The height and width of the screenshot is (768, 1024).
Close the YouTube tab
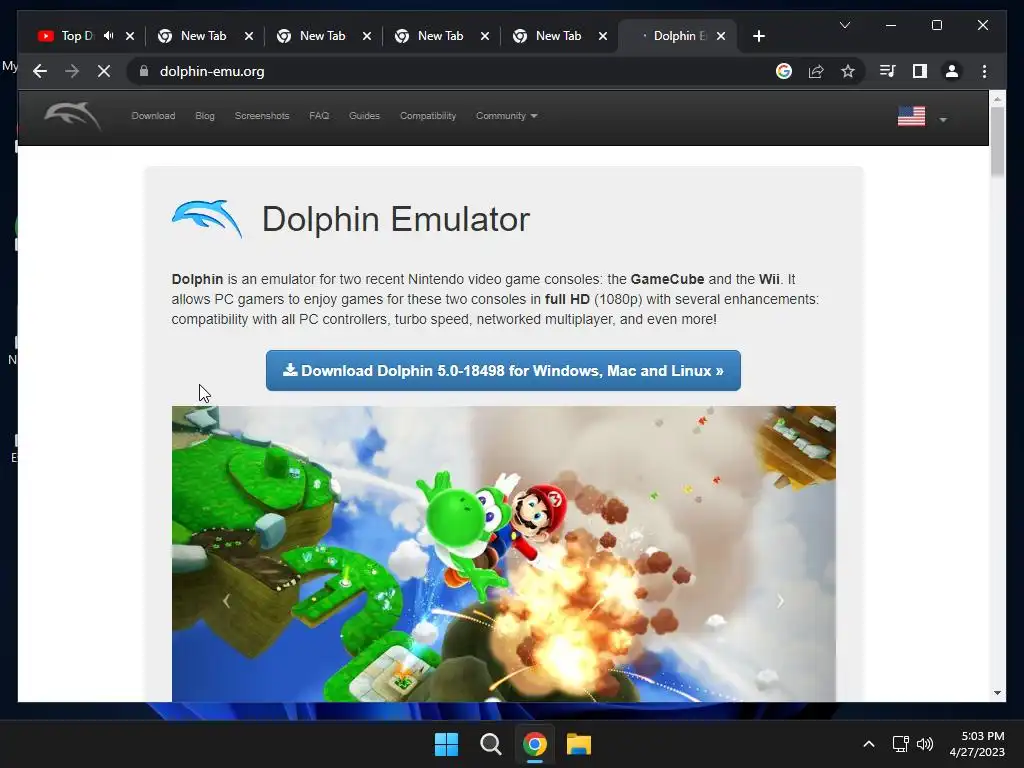(x=130, y=36)
